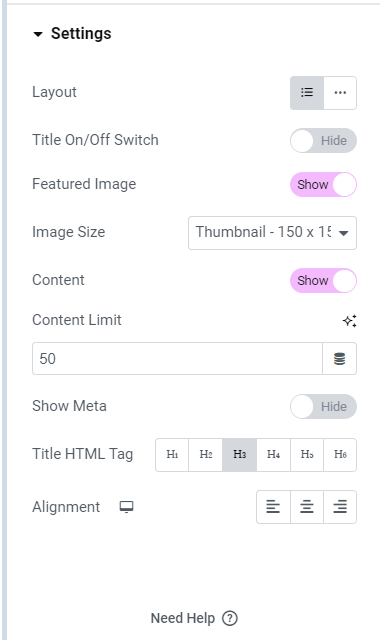Set Title HTML Tag to H6
Screen dimensions: 380x640
click(x=340, y=455)
